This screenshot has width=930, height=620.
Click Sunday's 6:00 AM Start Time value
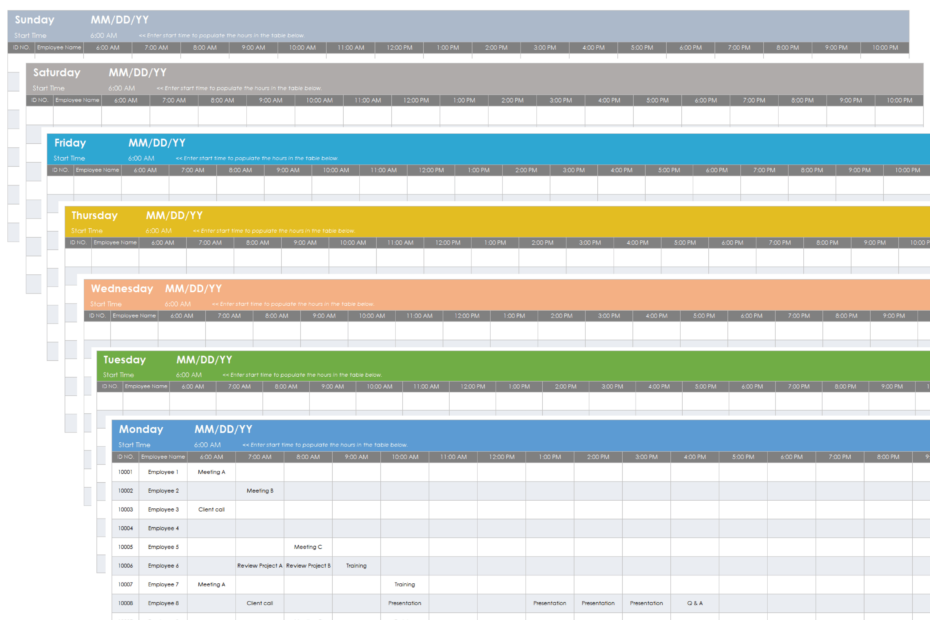click(x=104, y=36)
